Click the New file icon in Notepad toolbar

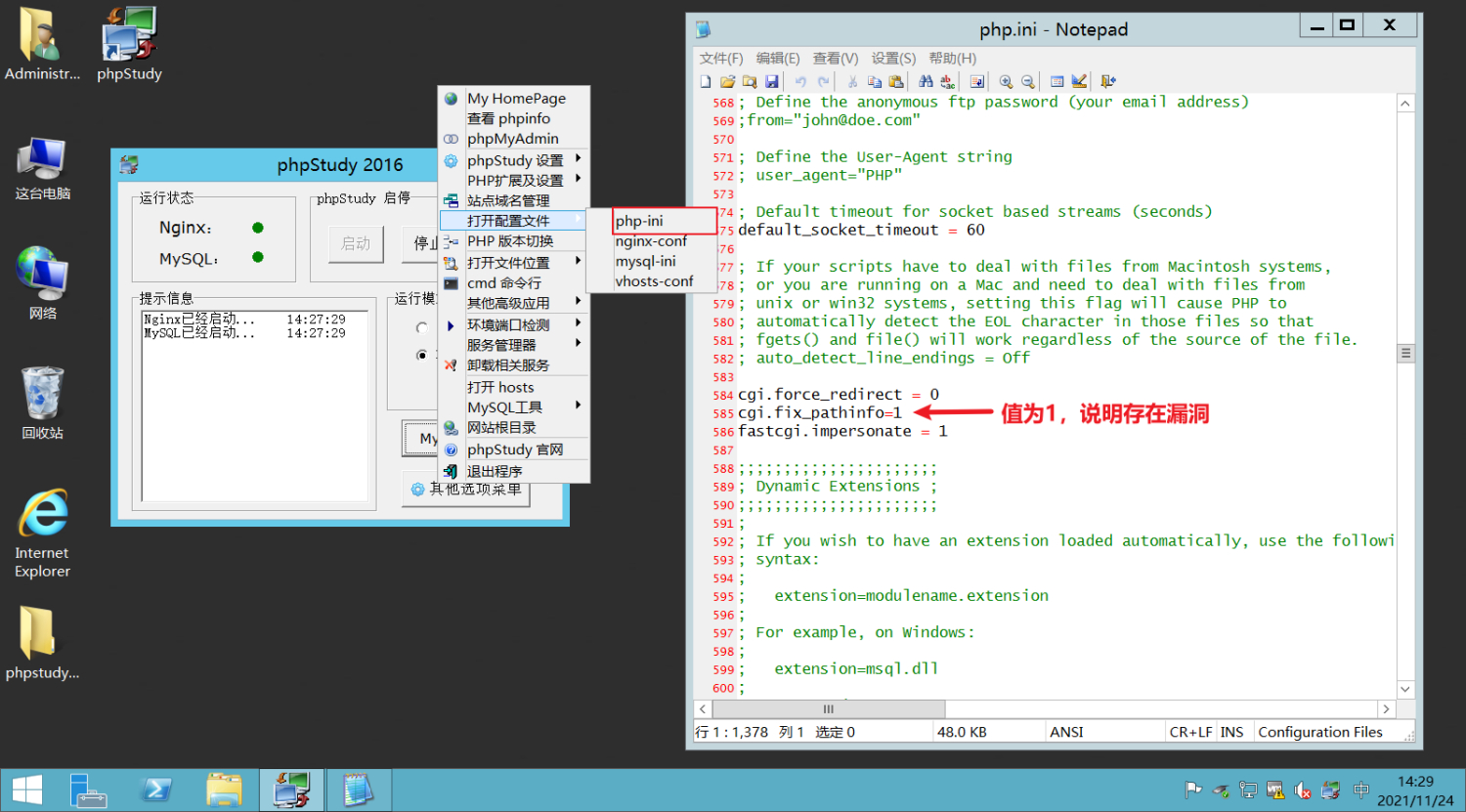pos(706,81)
